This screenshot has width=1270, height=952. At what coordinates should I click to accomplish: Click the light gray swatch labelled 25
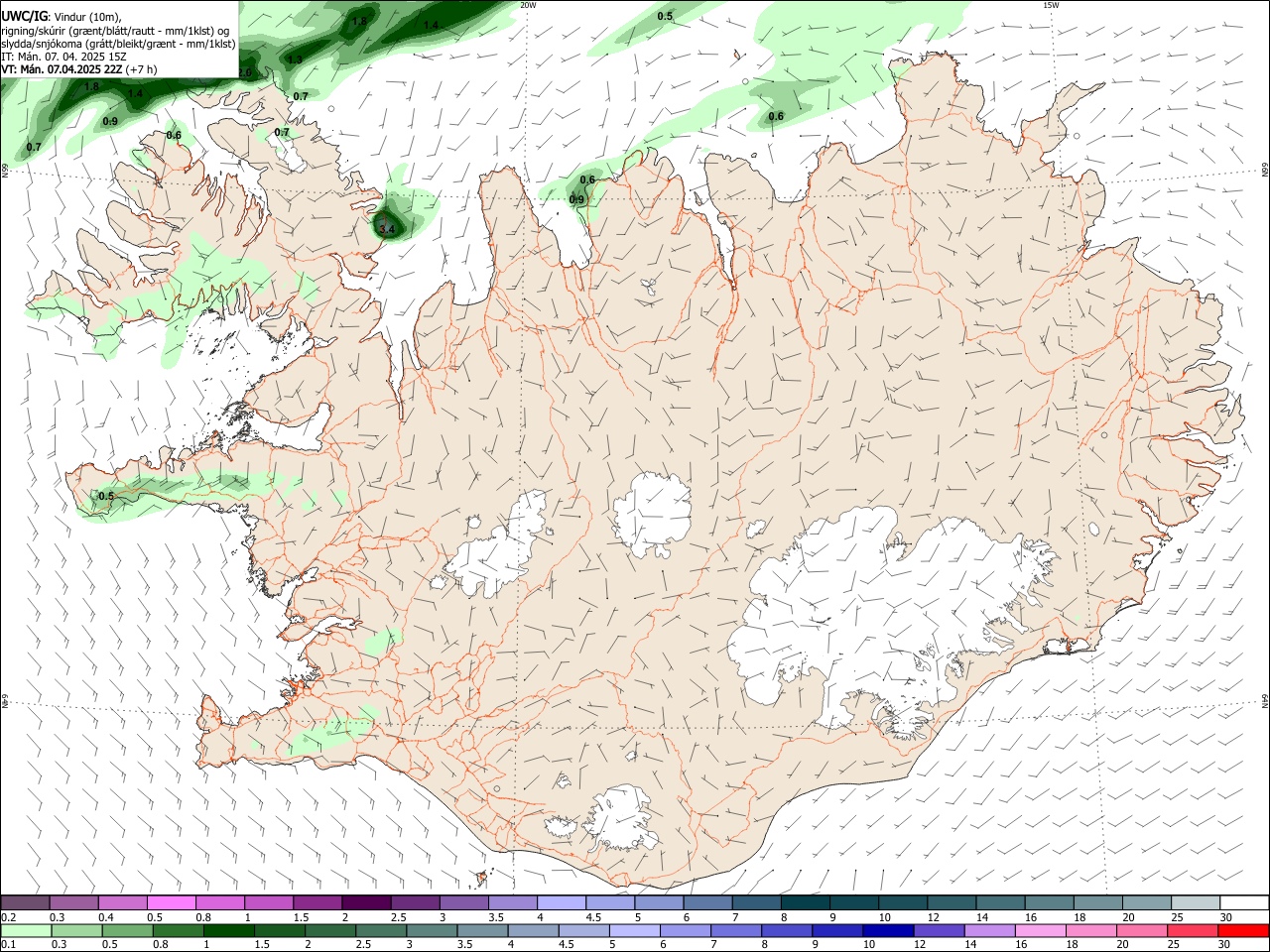pyautogui.click(x=1195, y=903)
